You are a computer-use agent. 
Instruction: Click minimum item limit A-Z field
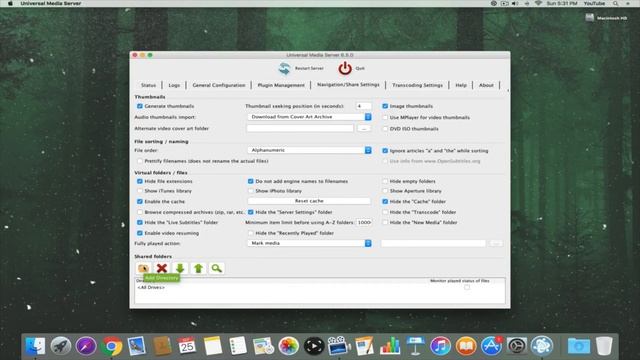[x=364, y=222]
